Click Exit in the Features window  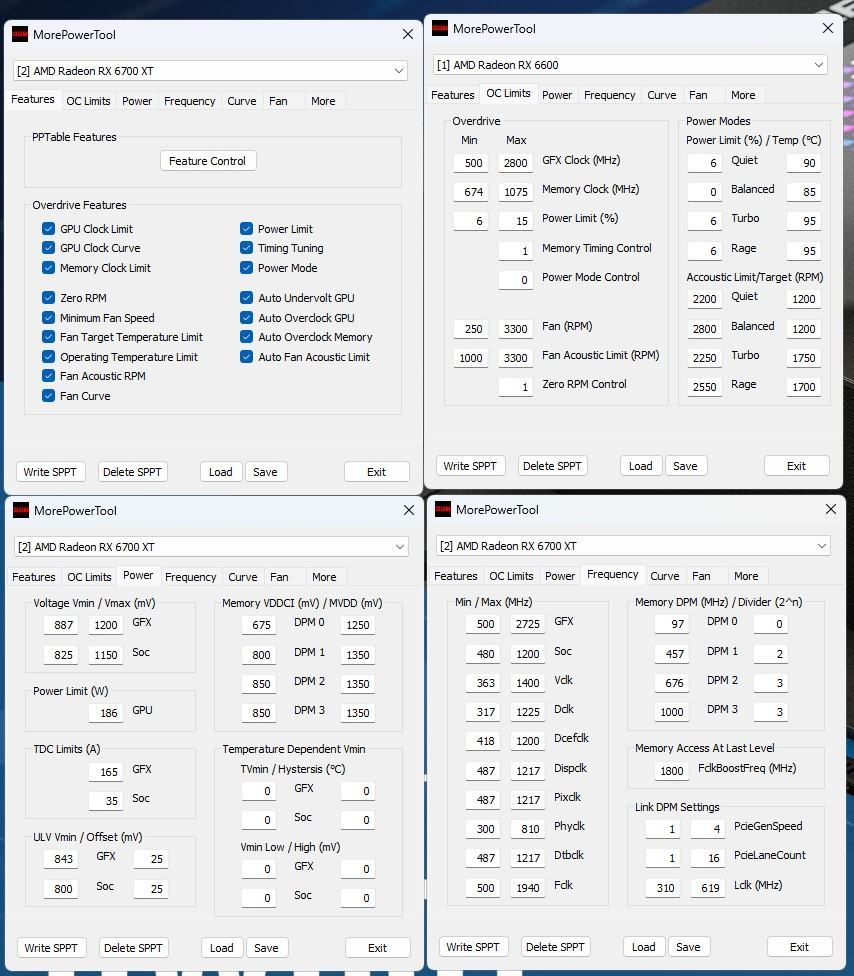[x=377, y=472]
